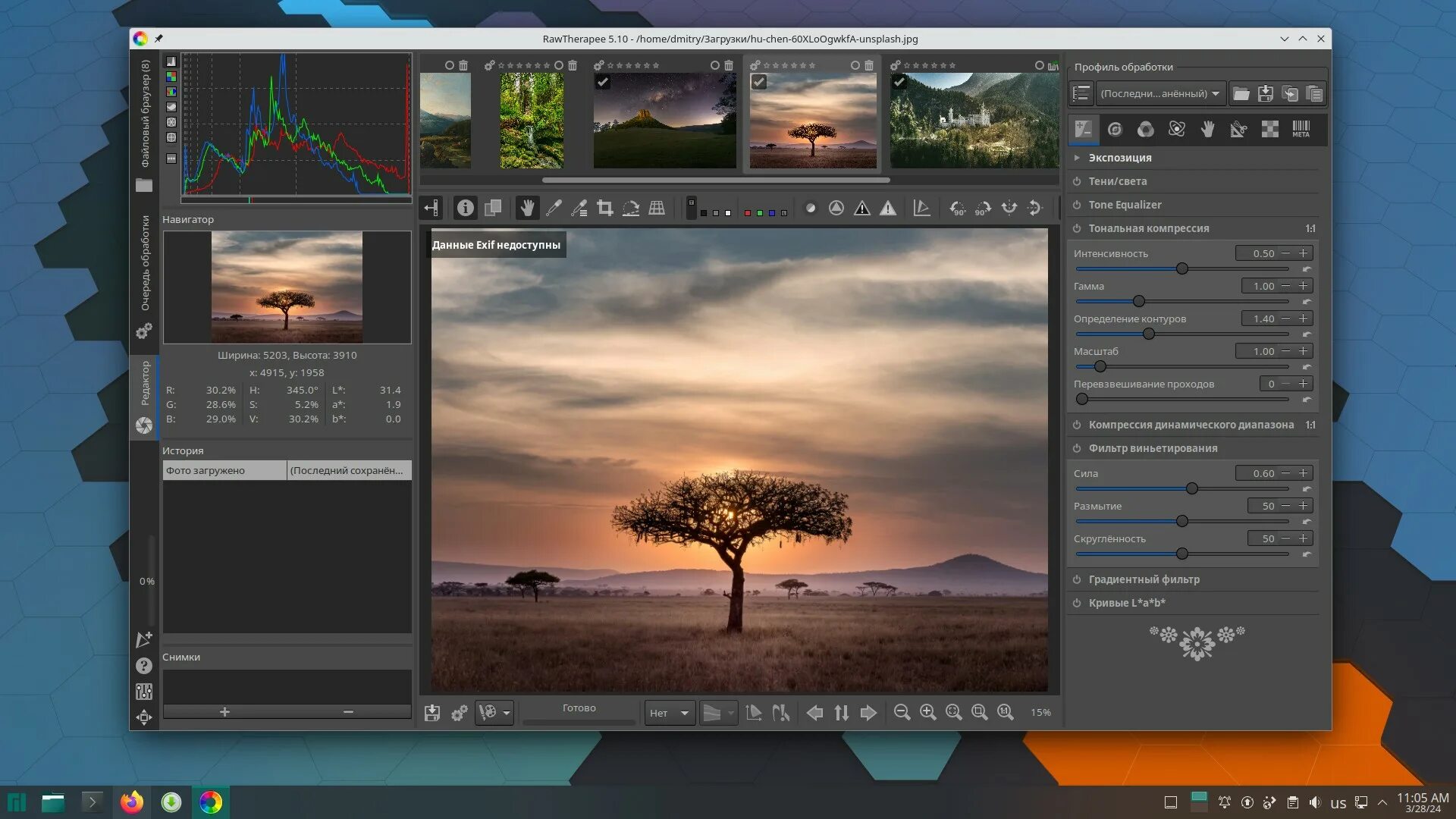Toggle before/after view icon
Screen dimensions: 1456x819
(x=493, y=208)
